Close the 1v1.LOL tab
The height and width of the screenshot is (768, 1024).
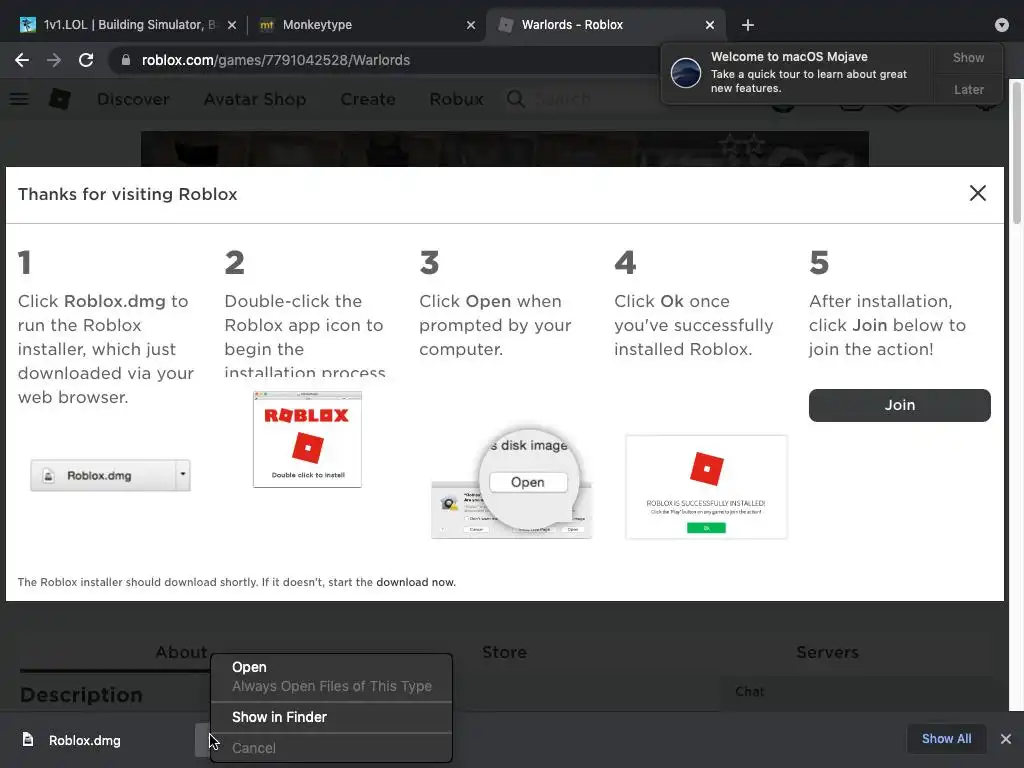pos(232,25)
